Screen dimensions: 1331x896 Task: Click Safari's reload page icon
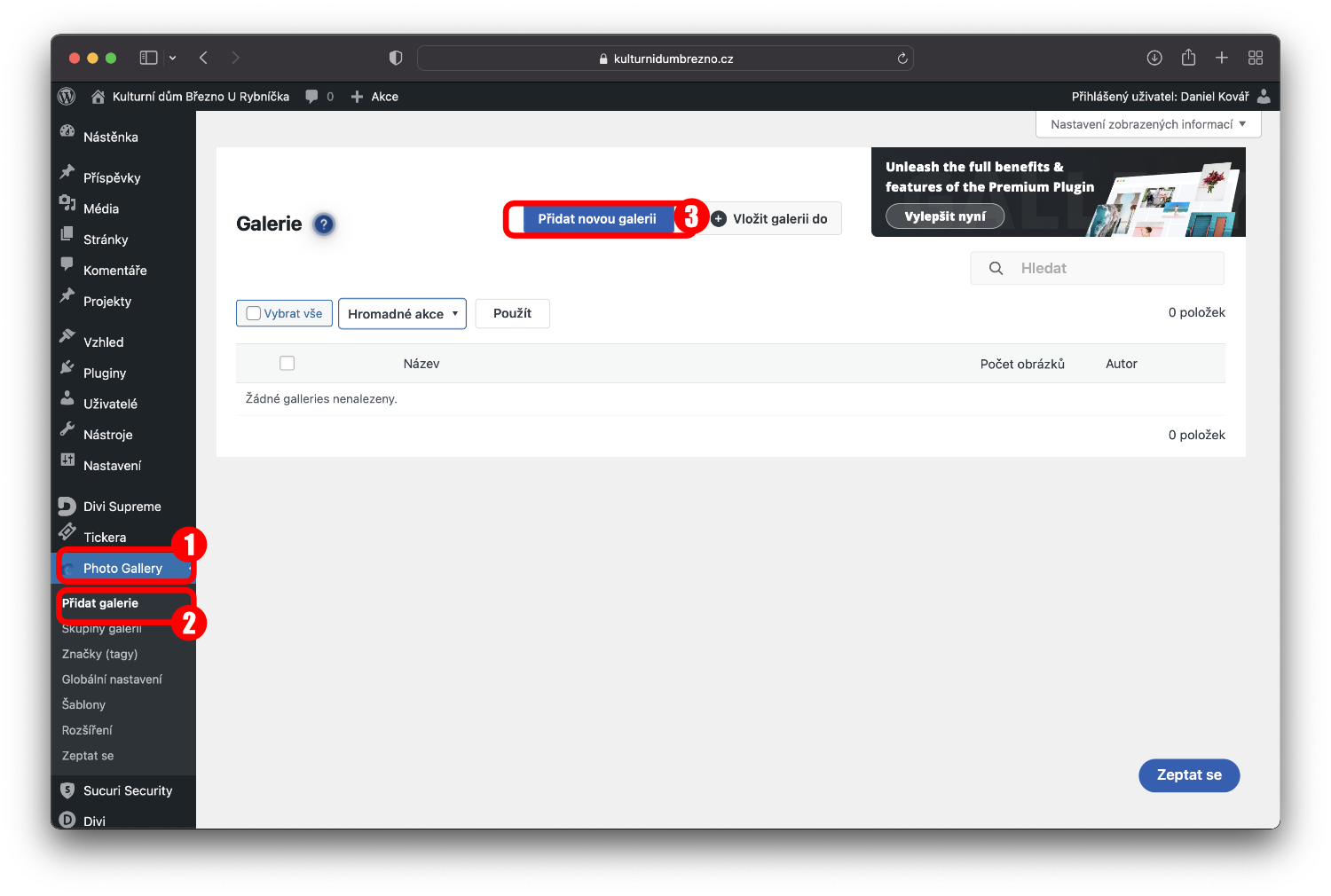[902, 59]
